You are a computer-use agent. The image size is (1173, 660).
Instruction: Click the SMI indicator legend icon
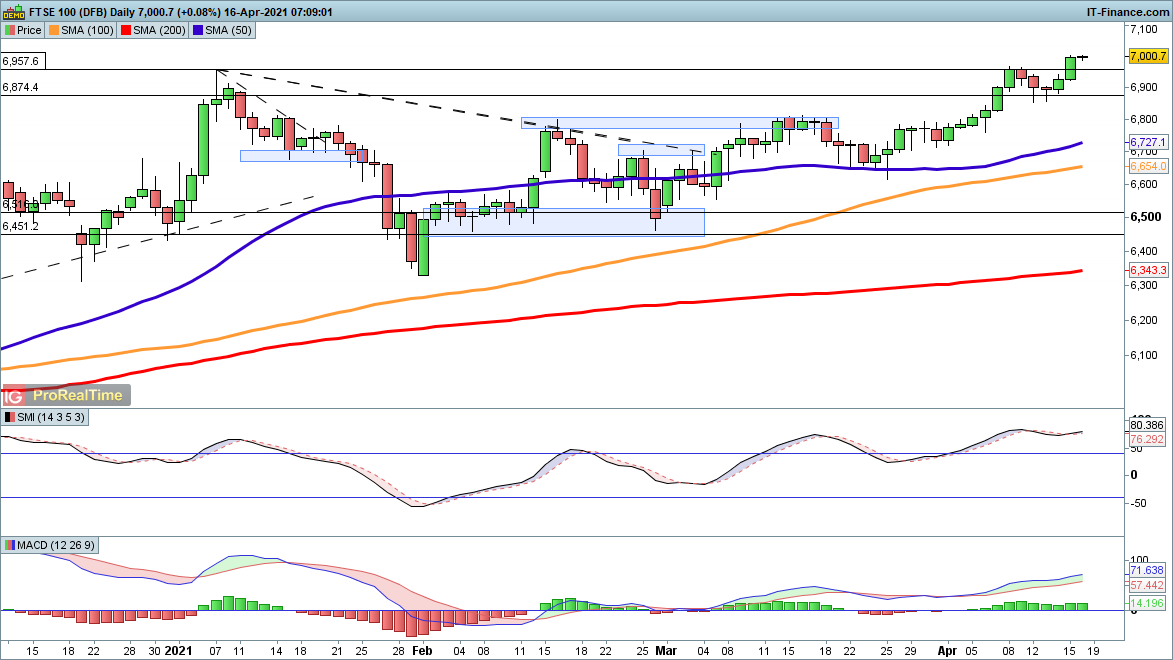point(10,417)
